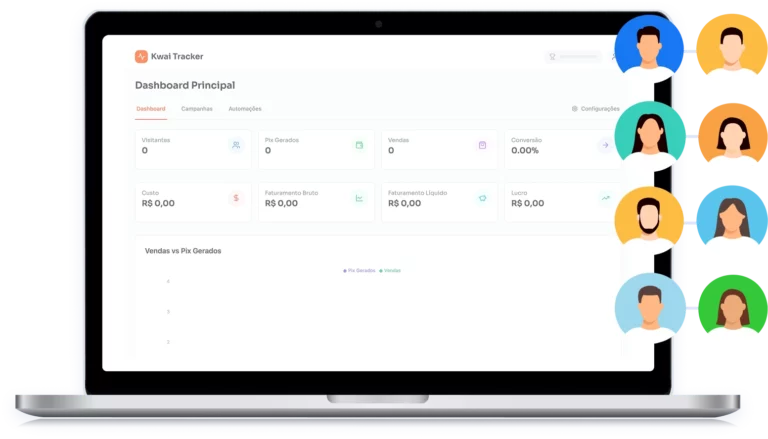Click the Lucro trending line icon

(x=605, y=198)
